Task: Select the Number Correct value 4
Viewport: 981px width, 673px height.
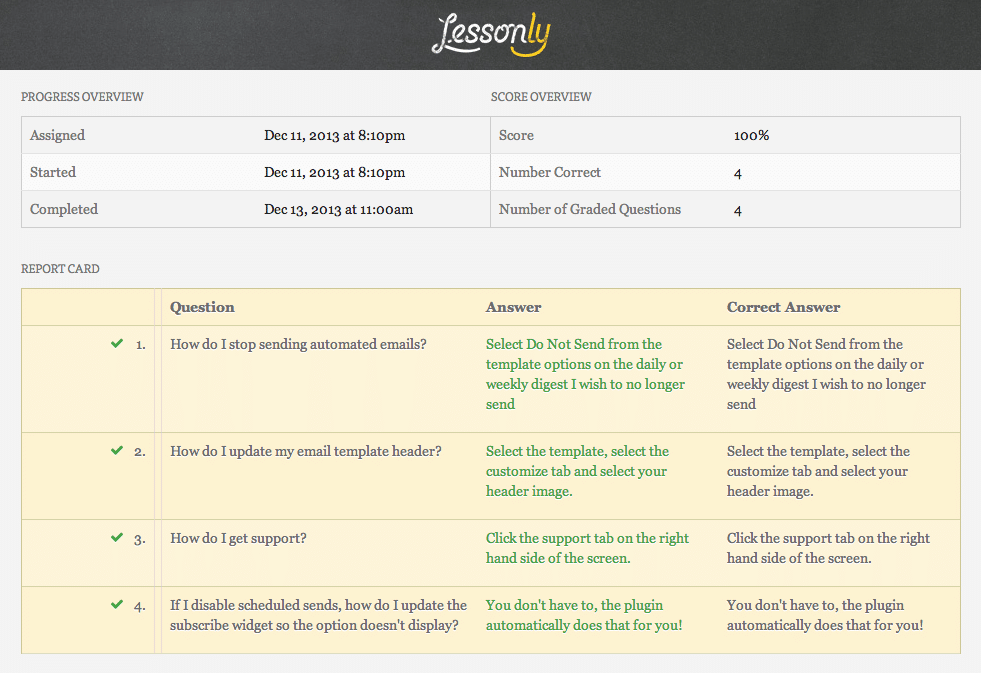Action: [x=738, y=173]
